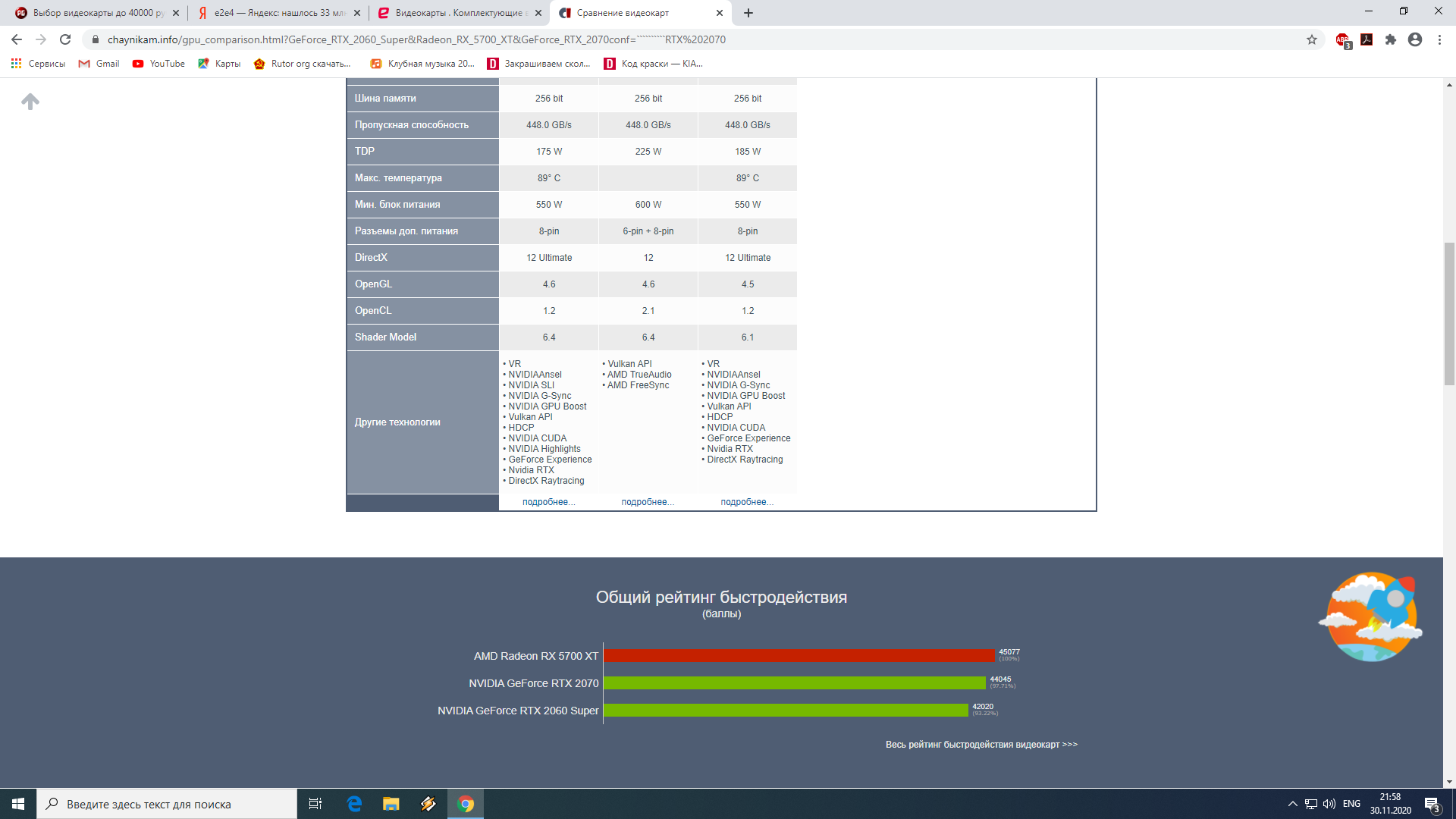Open the Закрашиваем скол bookmark

tap(539, 64)
